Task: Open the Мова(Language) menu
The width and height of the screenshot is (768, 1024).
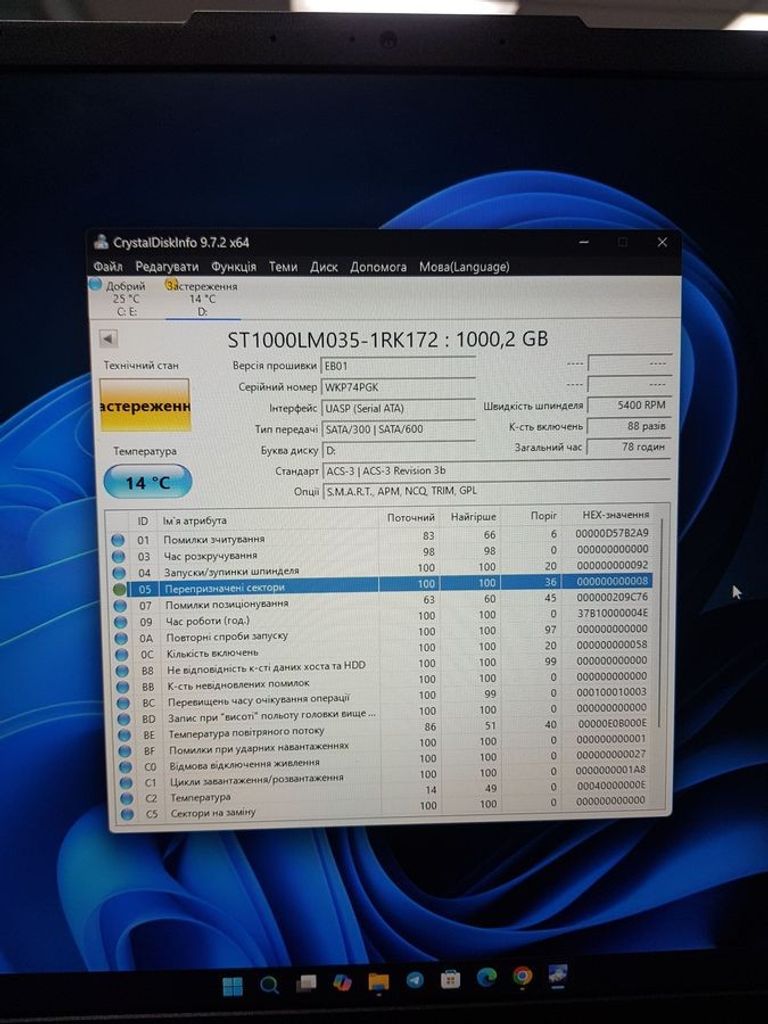Action: pyautogui.click(x=464, y=266)
